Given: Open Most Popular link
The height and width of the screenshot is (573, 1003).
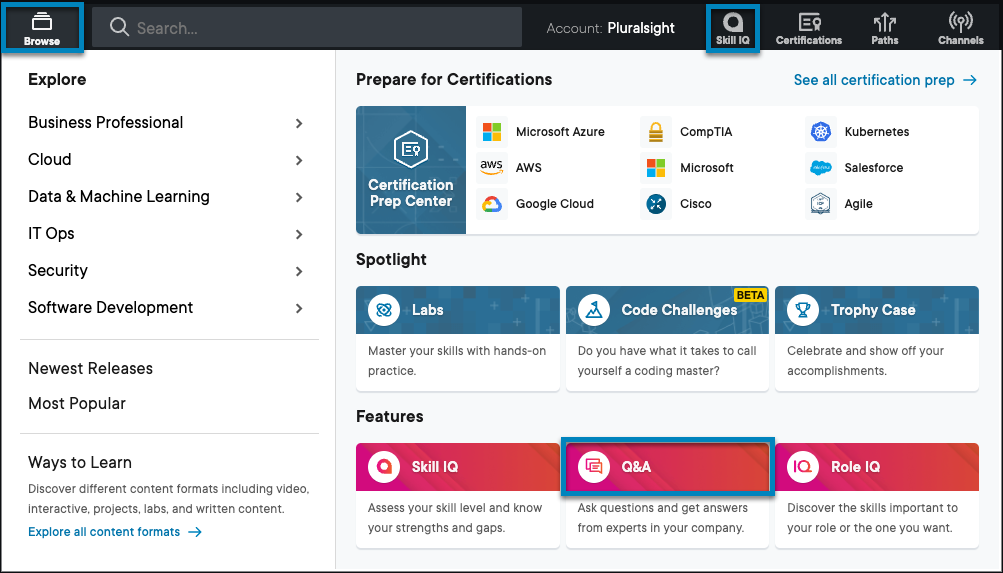Looking at the screenshot, I should pos(77,404).
